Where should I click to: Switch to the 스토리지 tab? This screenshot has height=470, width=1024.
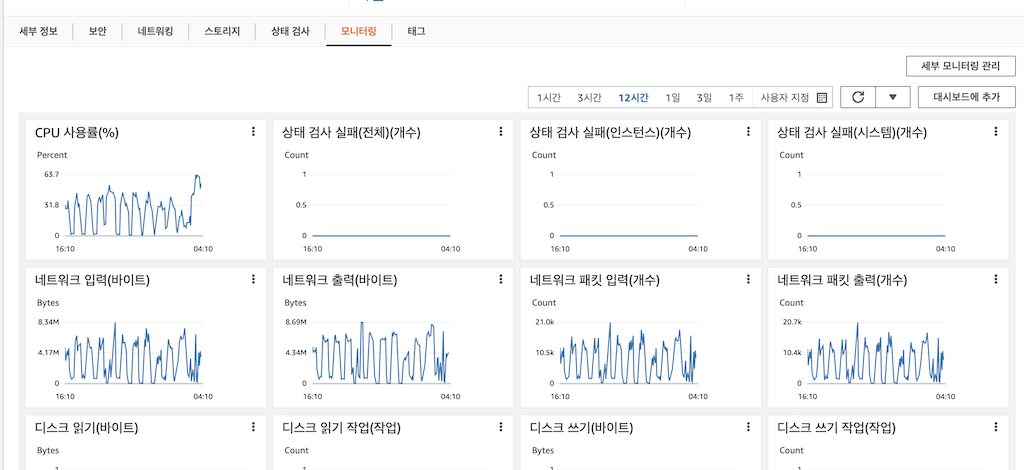222,31
